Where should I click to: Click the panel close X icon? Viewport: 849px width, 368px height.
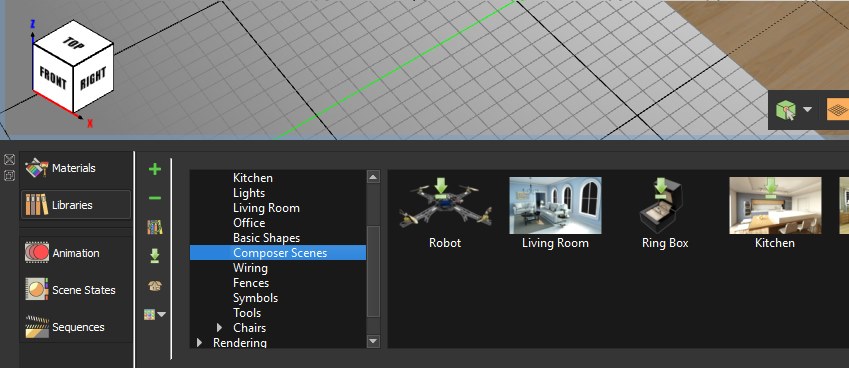click(9, 160)
